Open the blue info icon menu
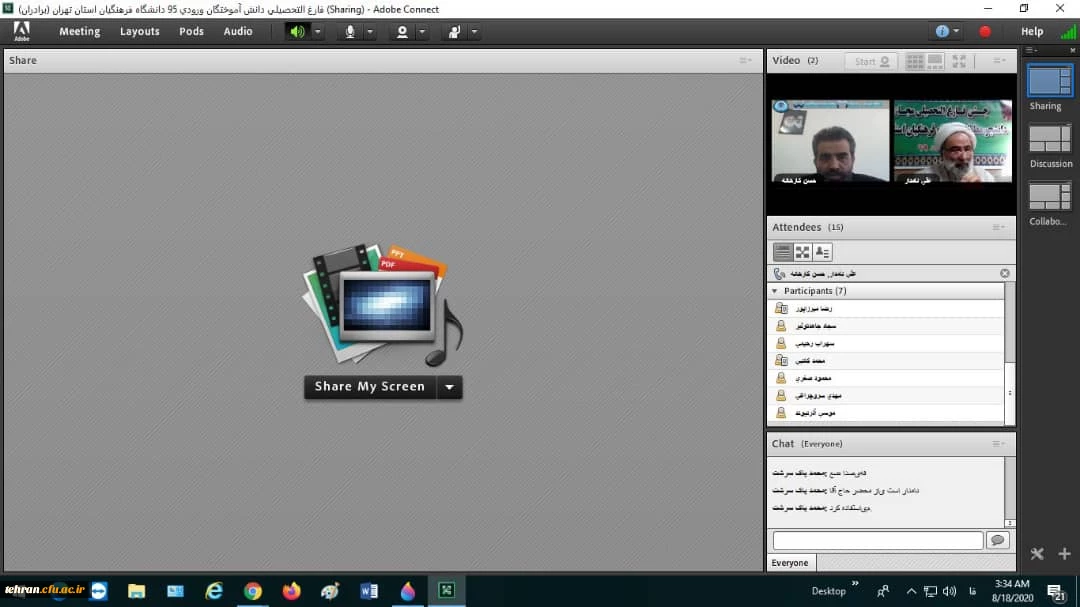Image resolution: width=1080 pixels, height=607 pixels. tap(941, 31)
